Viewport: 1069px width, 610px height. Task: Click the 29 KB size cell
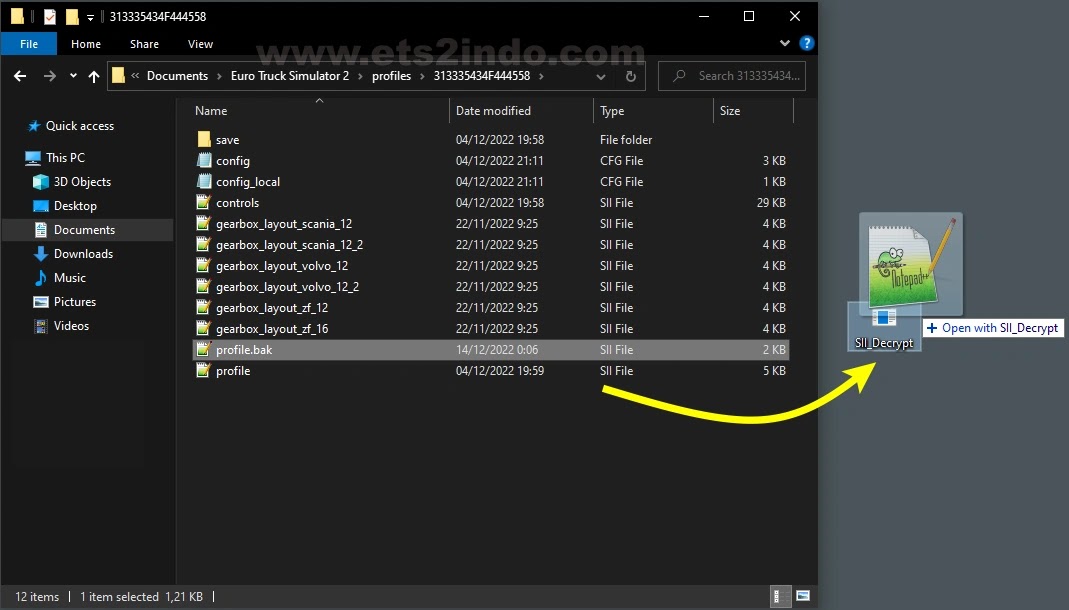[x=771, y=202]
